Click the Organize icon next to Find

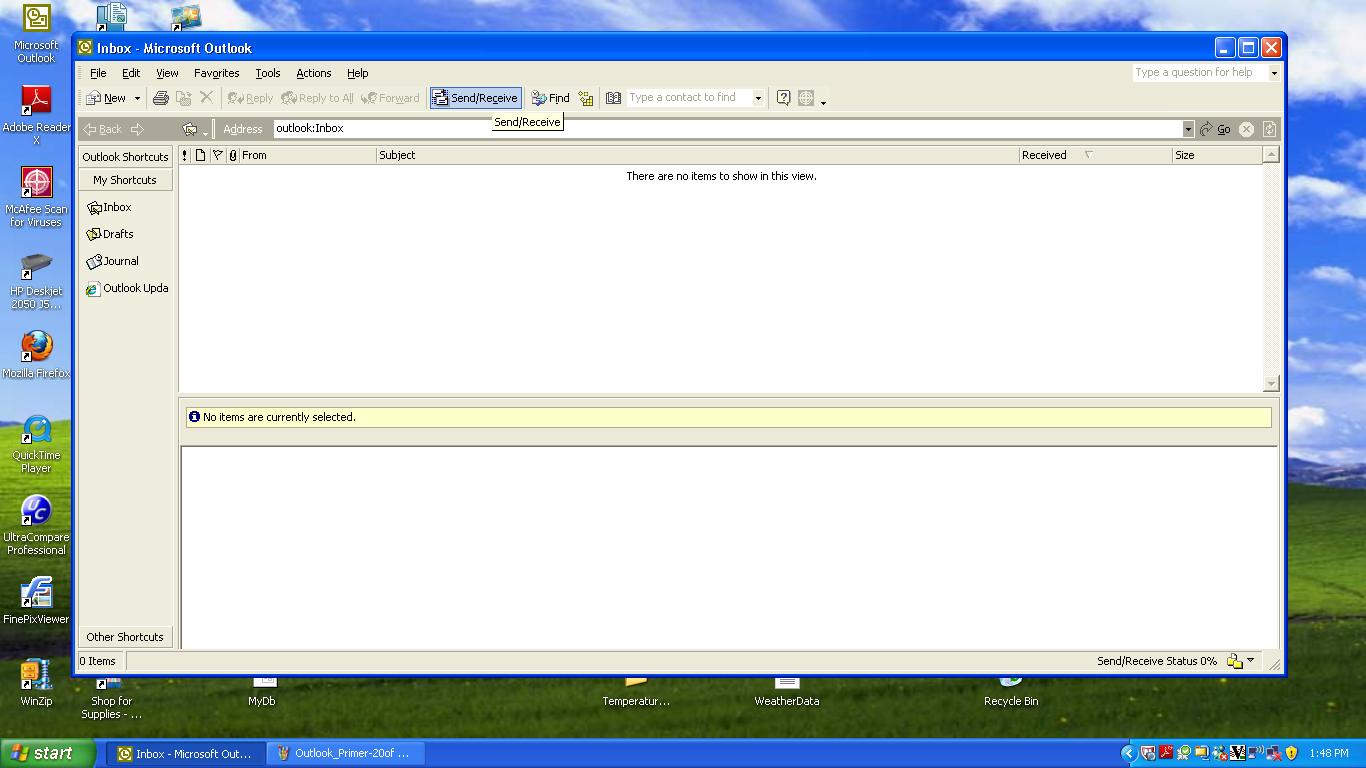pyautogui.click(x=586, y=98)
